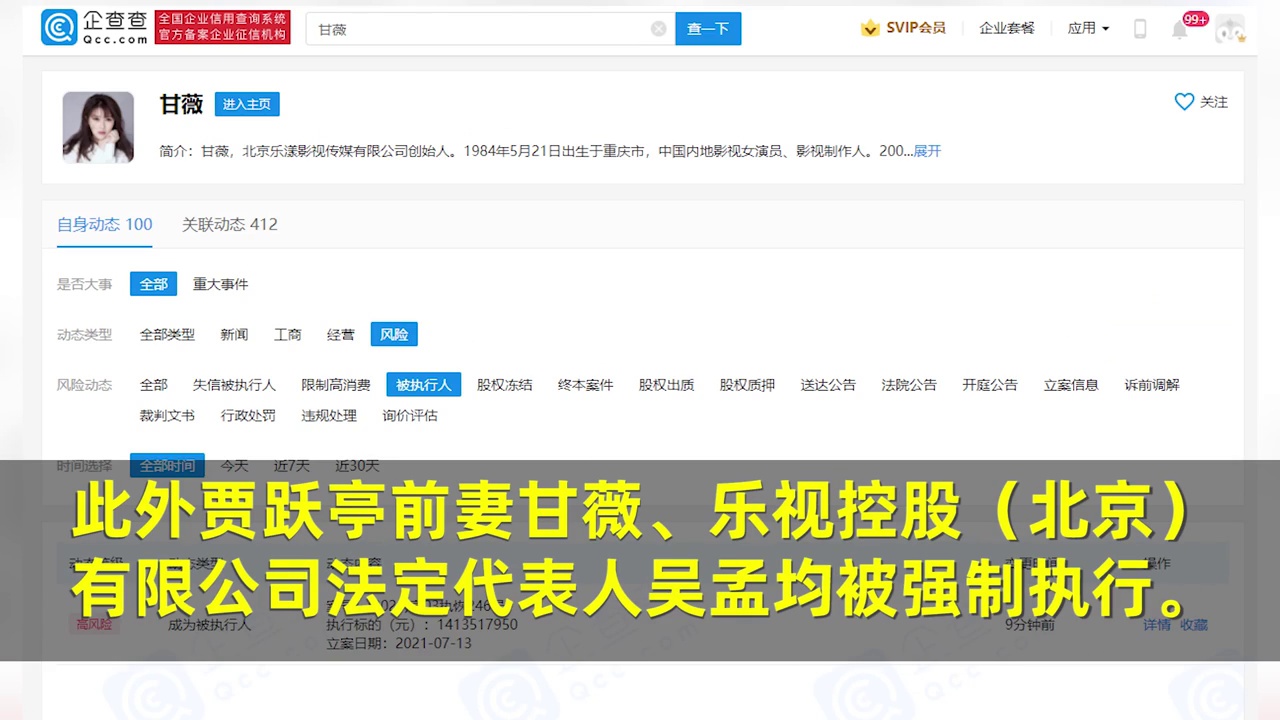Expand the 应用 dropdown menu
This screenshot has width=1280, height=720.
[1088, 28]
